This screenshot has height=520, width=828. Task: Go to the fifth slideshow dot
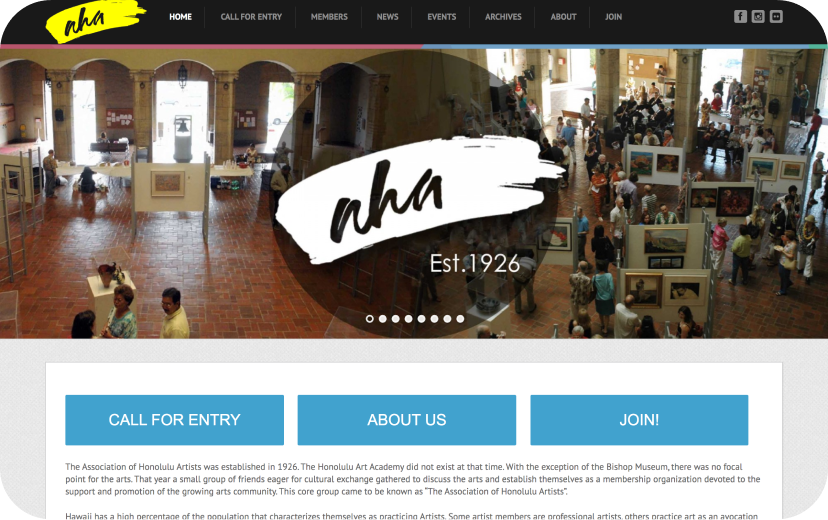421,319
